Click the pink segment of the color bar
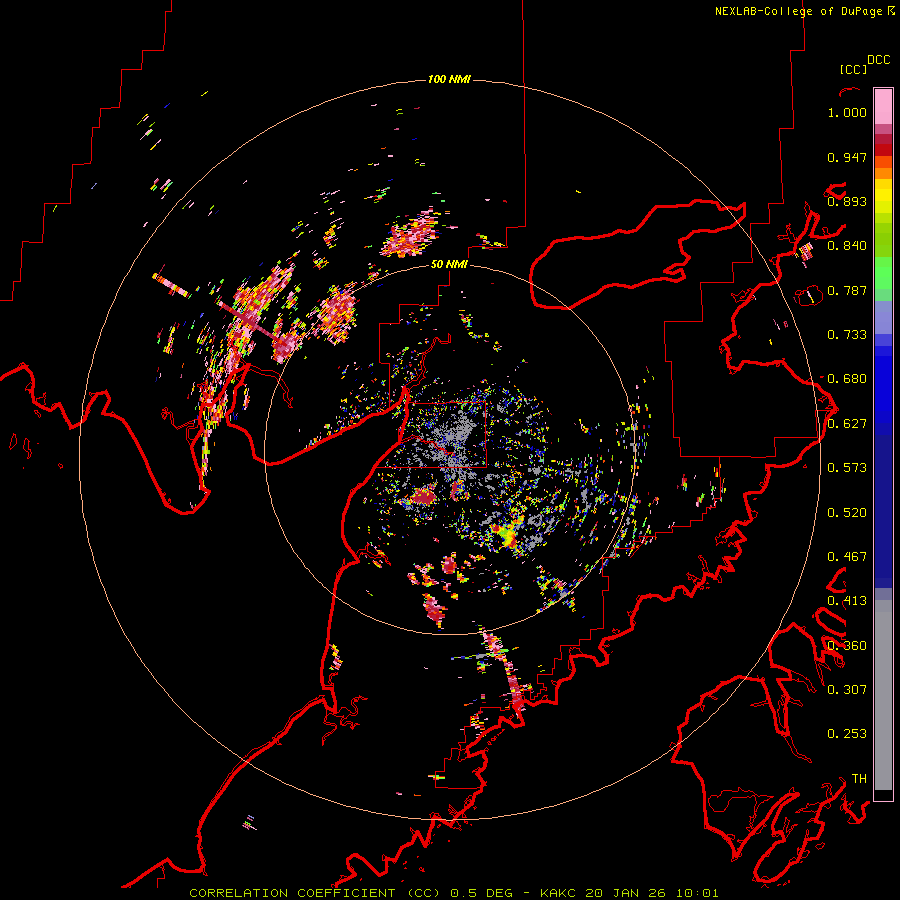The width and height of the screenshot is (900, 900). pyautogui.click(x=883, y=106)
